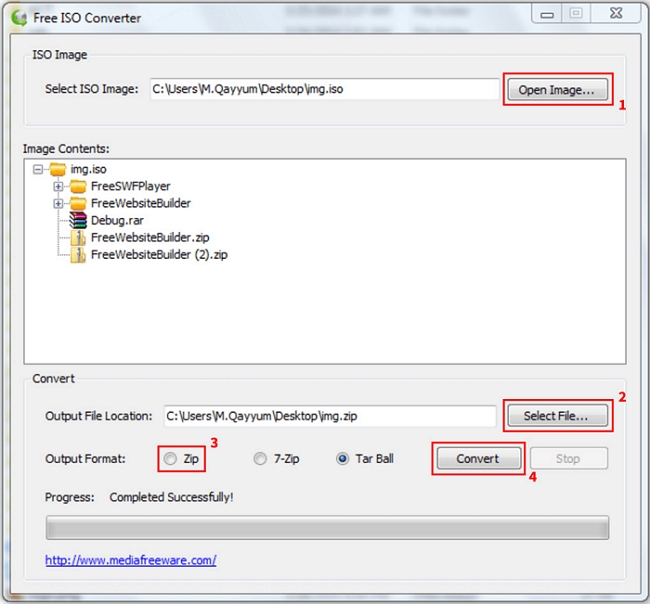The height and width of the screenshot is (604, 650).
Task: Click the FreeWebsiteBuilder folder icon
Action: coord(79,203)
